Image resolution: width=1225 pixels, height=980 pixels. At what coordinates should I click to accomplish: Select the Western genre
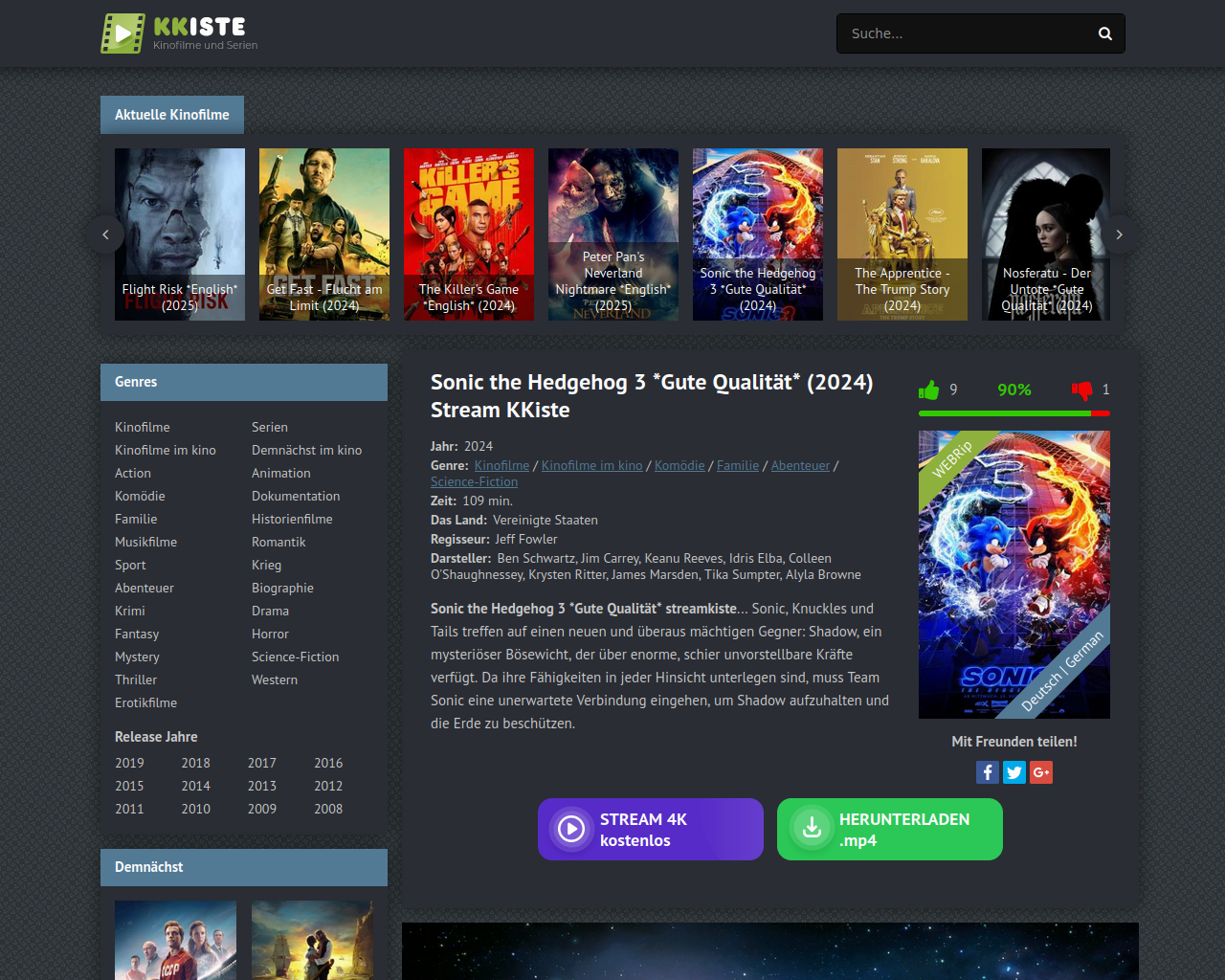[275, 679]
